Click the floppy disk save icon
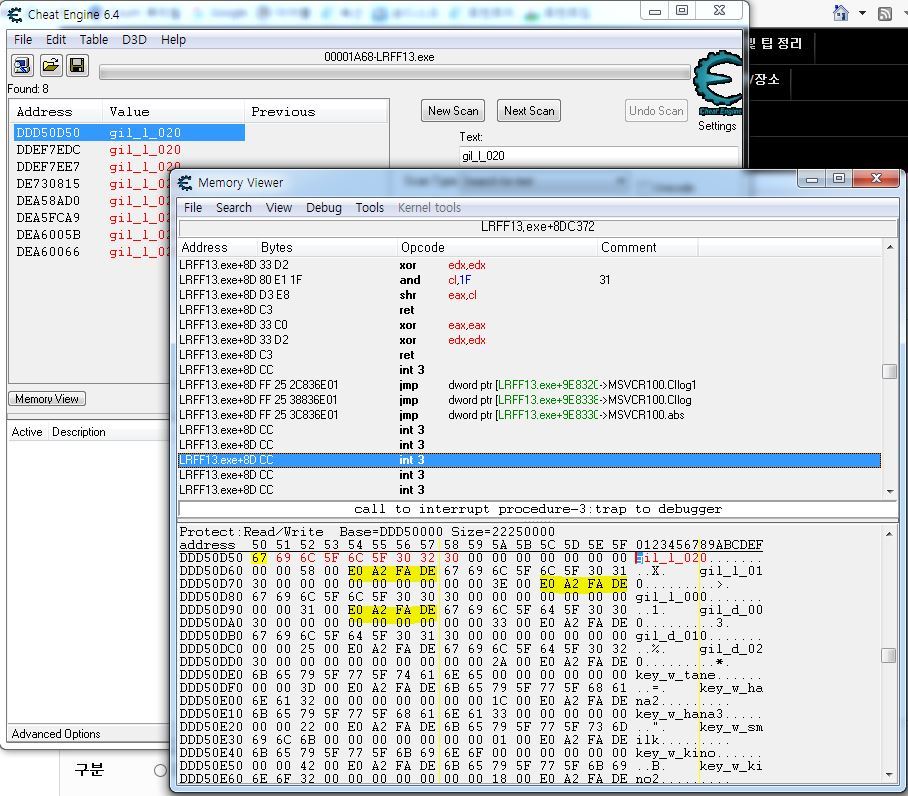 (x=77, y=65)
